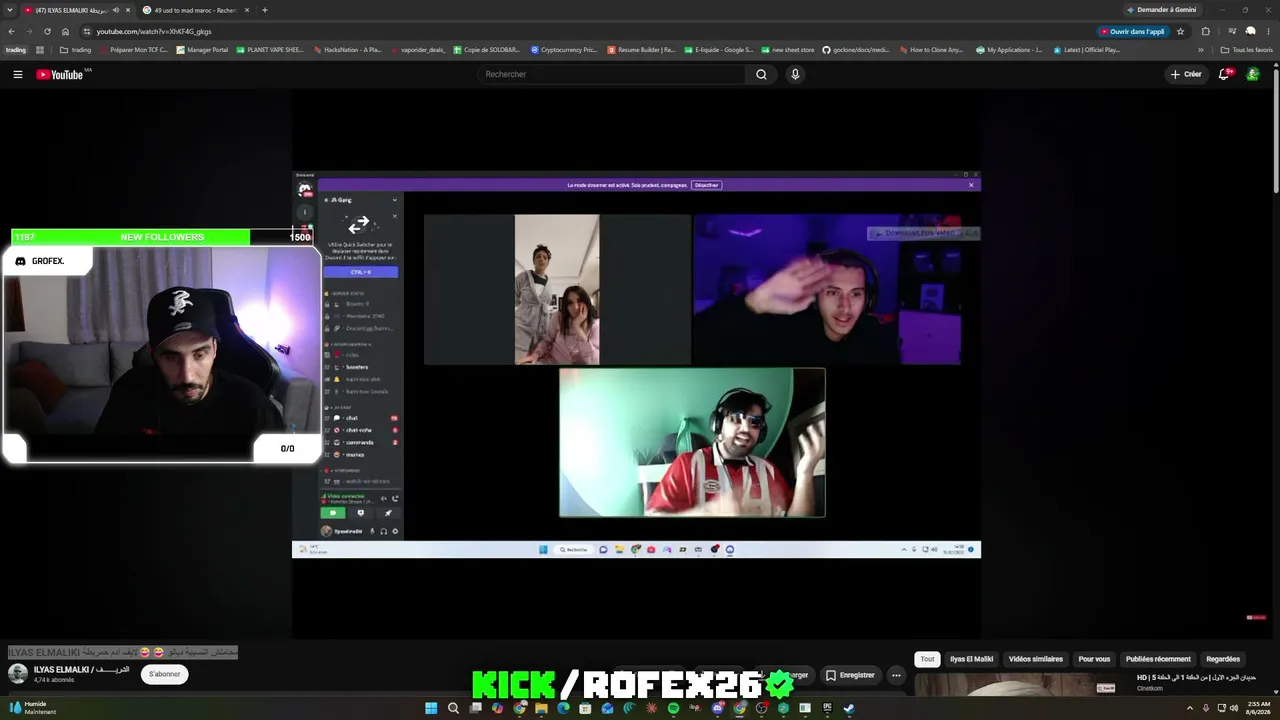Click 'Ouvrir dans l'appli' button
Image resolution: width=1280 pixels, height=720 pixels.
pyautogui.click(x=1133, y=31)
